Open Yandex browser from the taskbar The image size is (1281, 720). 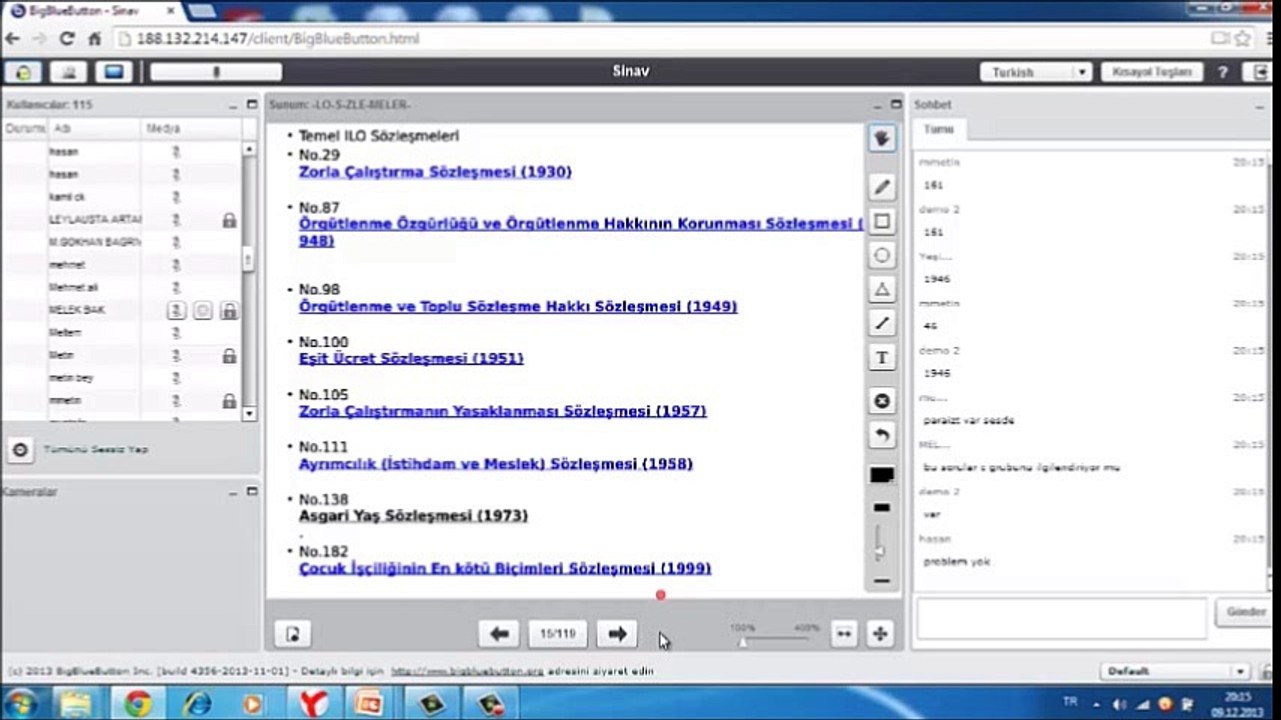(x=314, y=703)
